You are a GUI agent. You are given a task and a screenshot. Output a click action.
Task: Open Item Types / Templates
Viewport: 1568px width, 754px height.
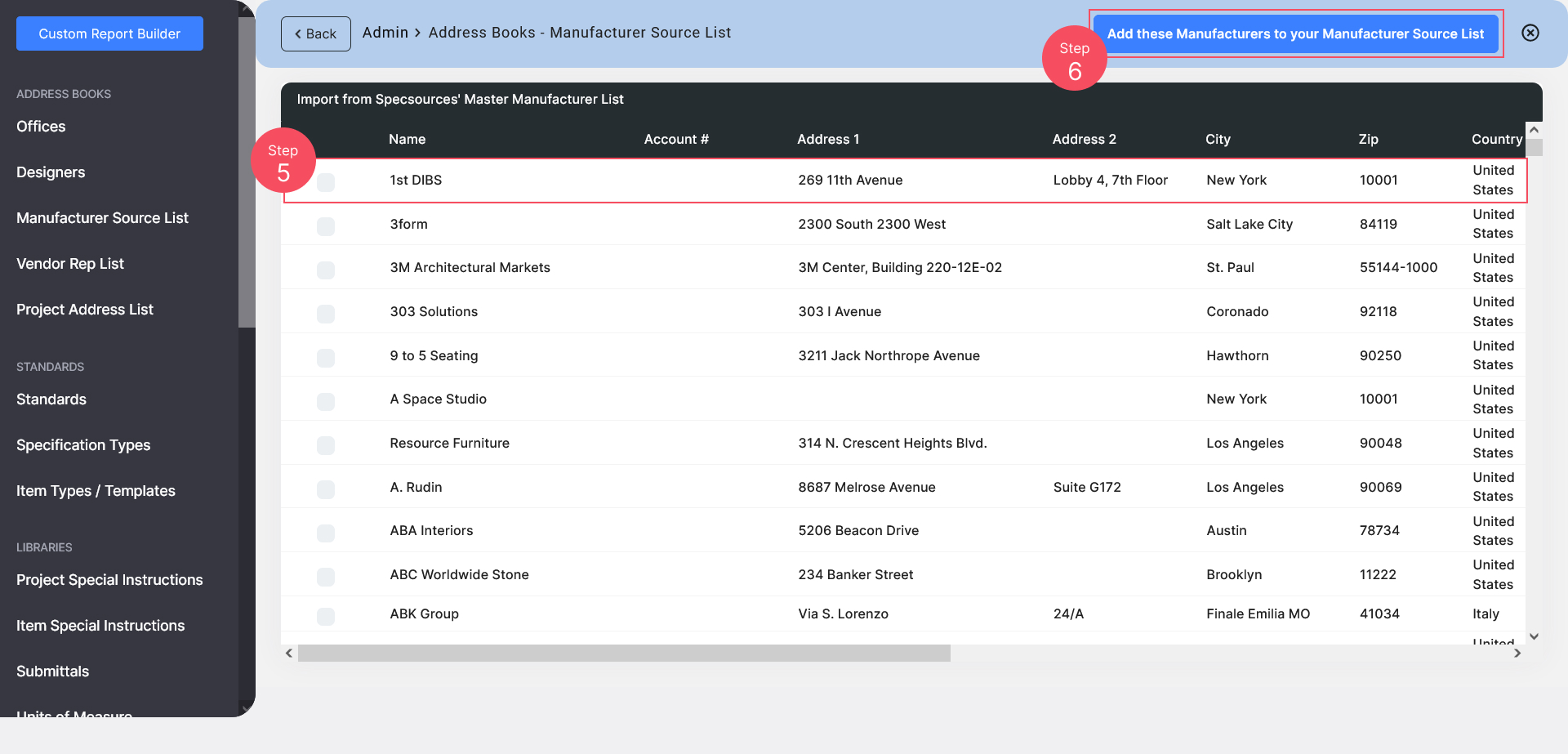pos(96,491)
